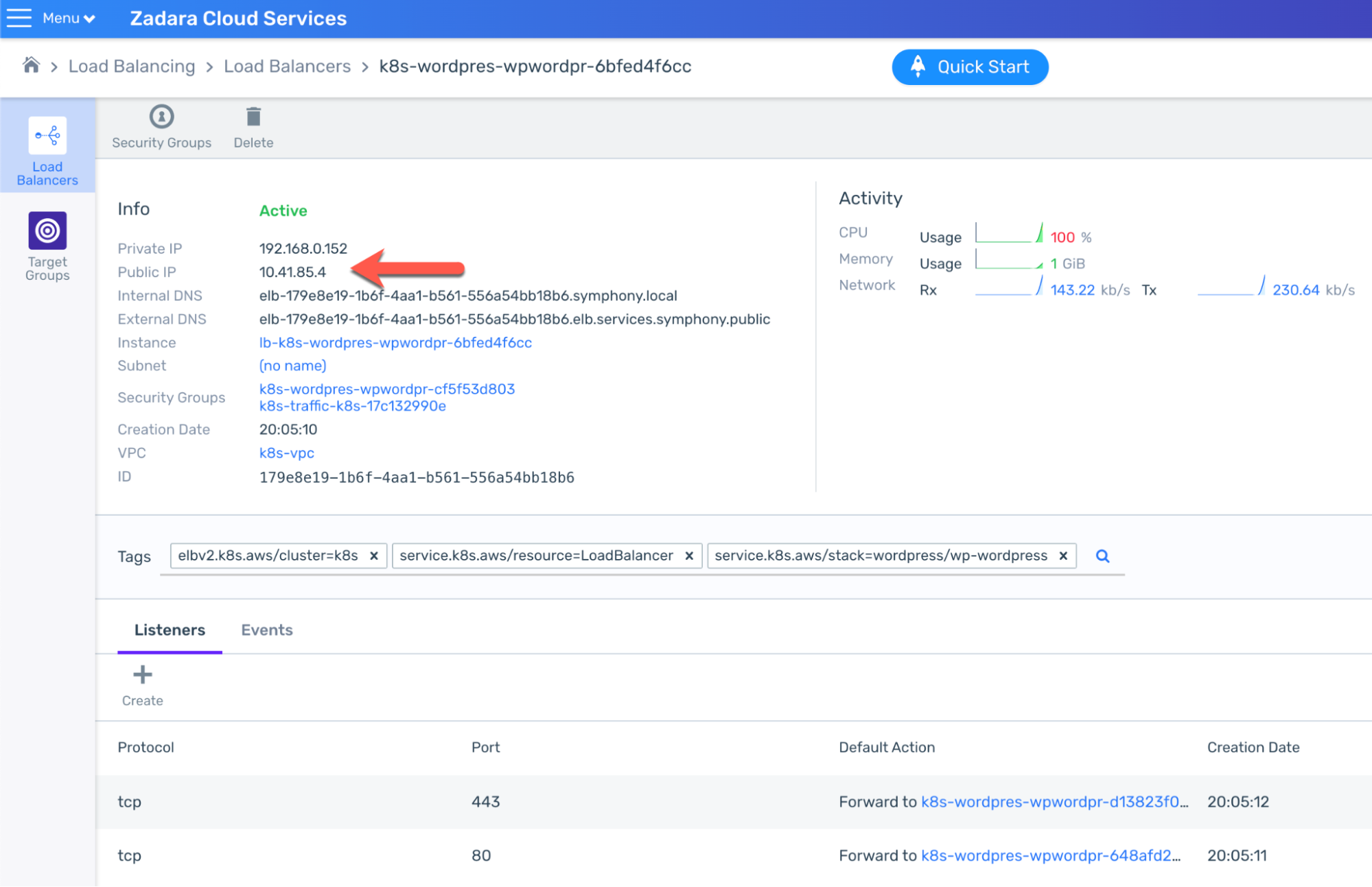Screen dimensions: 1372x887
Task: Open security group k8s-traffic-k8s-17c132990e
Action: tap(352, 406)
